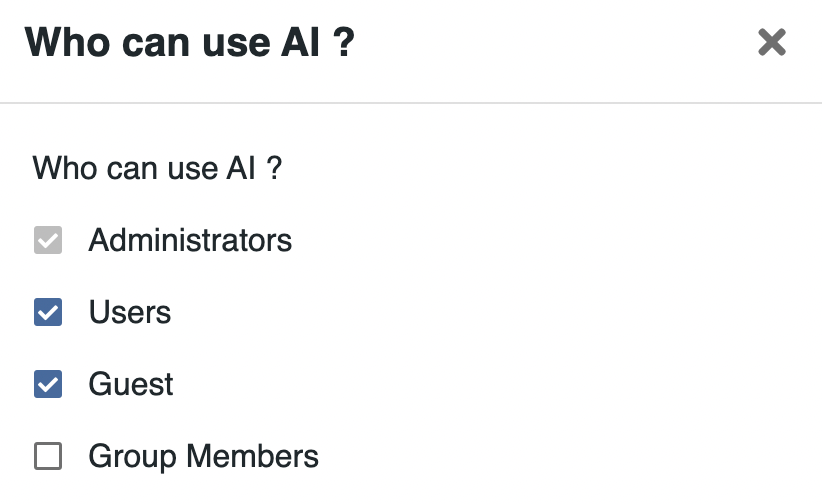
Task: Dismiss the dialog with the cross button
Action: pyautogui.click(x=771, y=42)
